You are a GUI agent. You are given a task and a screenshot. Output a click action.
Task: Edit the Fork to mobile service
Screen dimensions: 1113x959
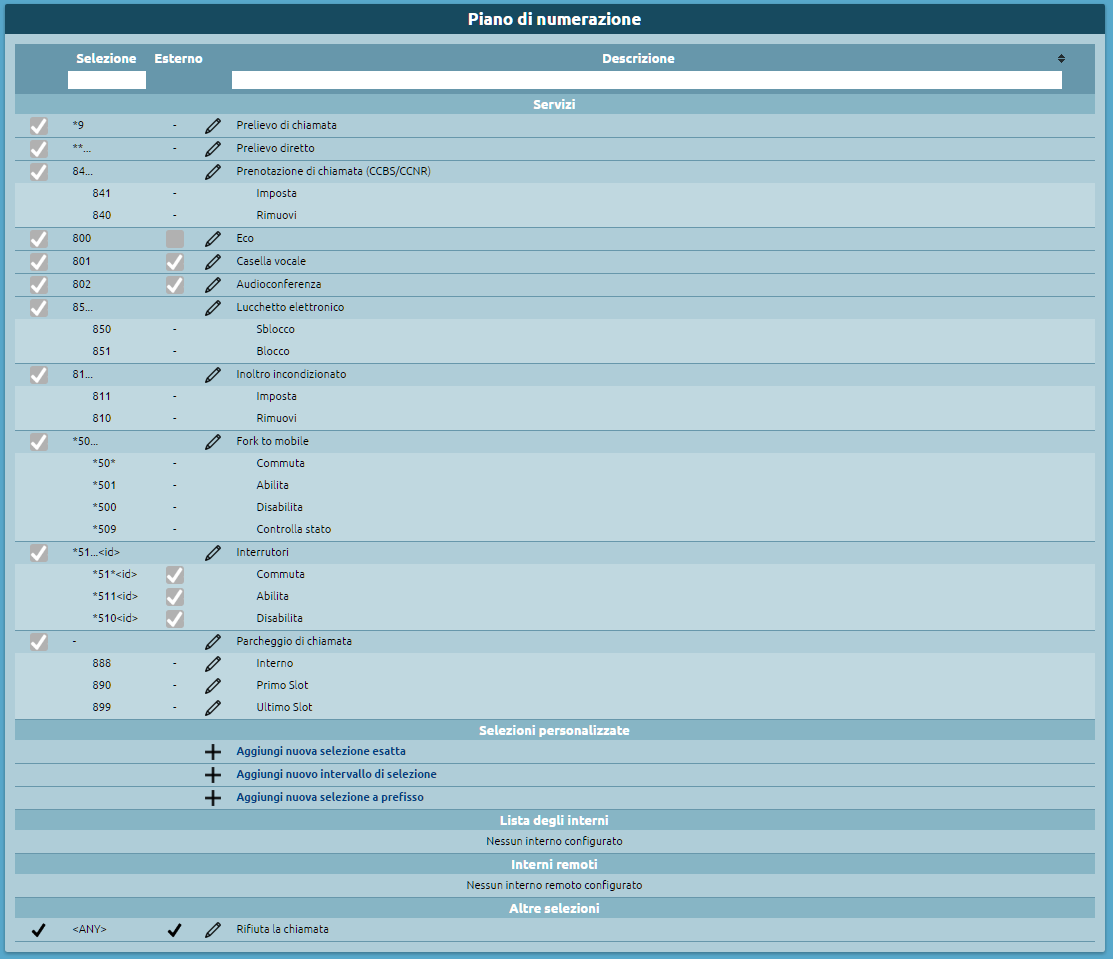pyautogui.click(x=212, y=442)
